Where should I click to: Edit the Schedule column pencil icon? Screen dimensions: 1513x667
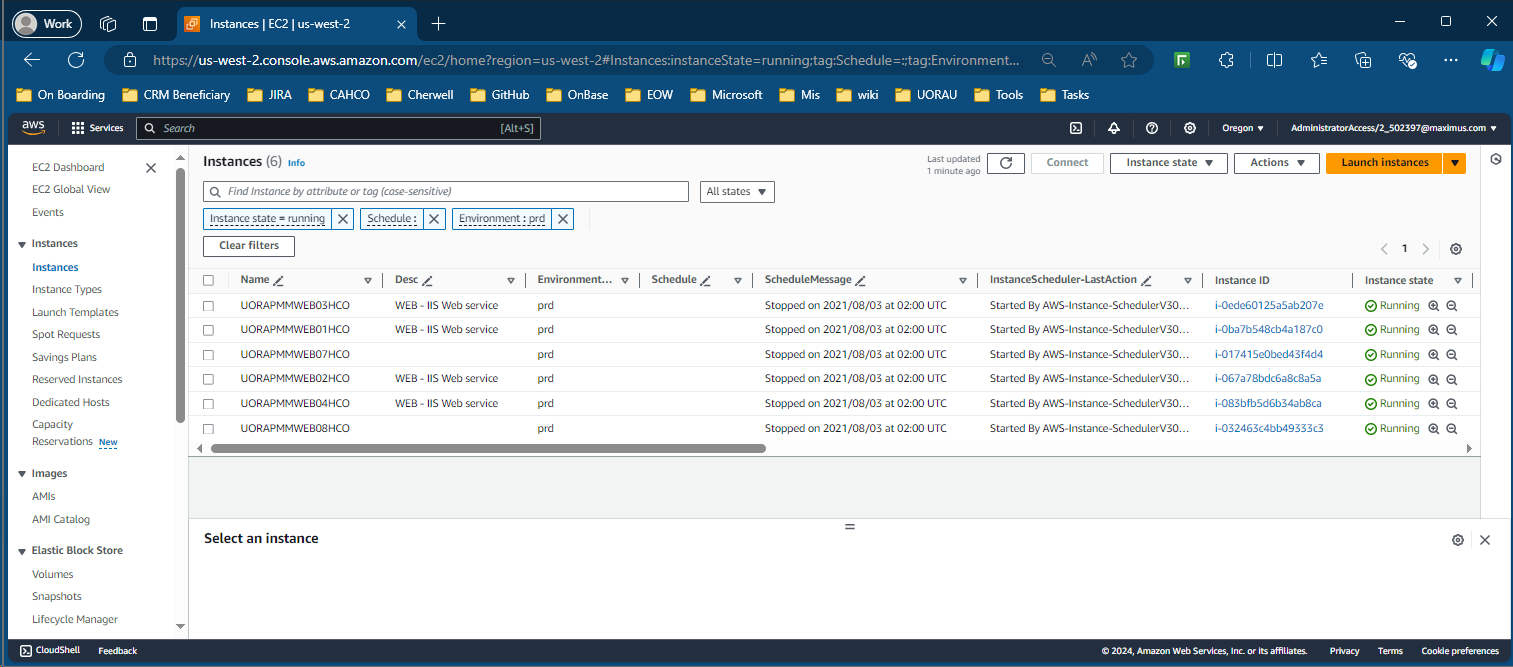coord(705,281)
